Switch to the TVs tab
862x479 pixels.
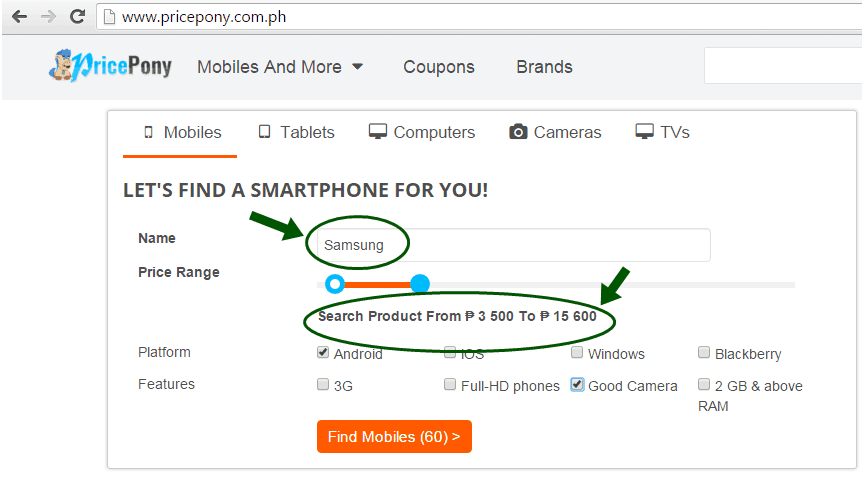pyautogui.click(x=662, y=133)
